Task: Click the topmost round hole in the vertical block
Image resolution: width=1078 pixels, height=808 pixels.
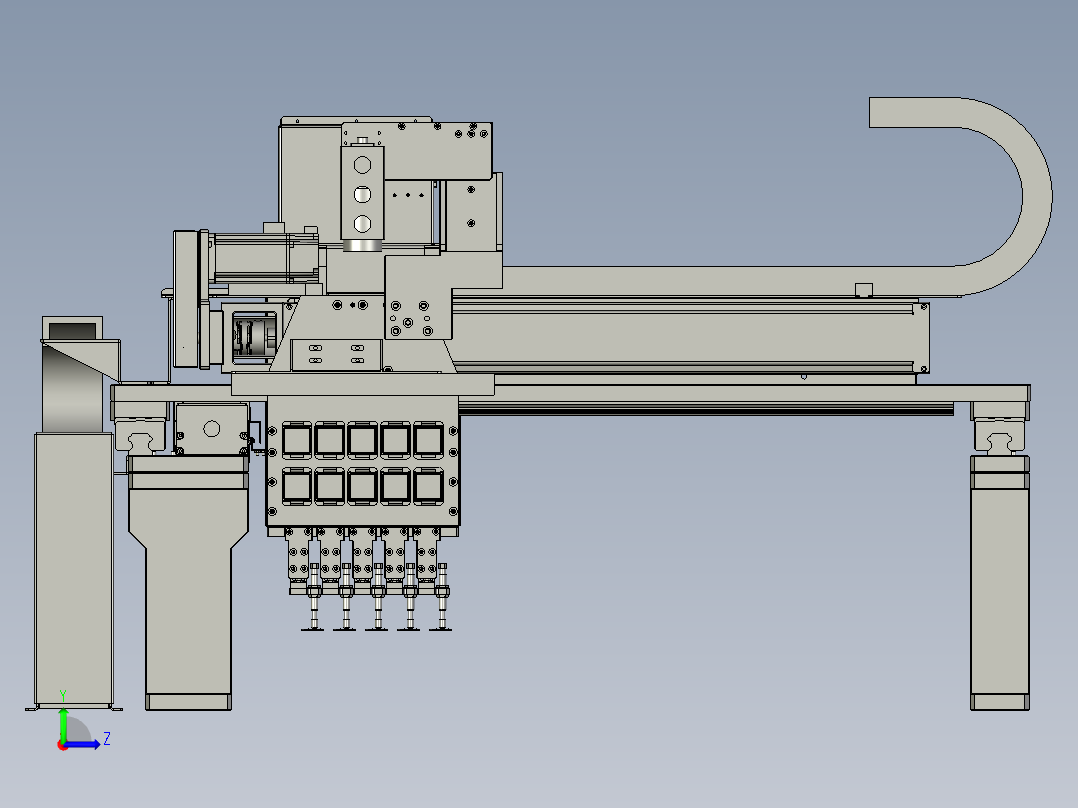Action: (362, 165)
